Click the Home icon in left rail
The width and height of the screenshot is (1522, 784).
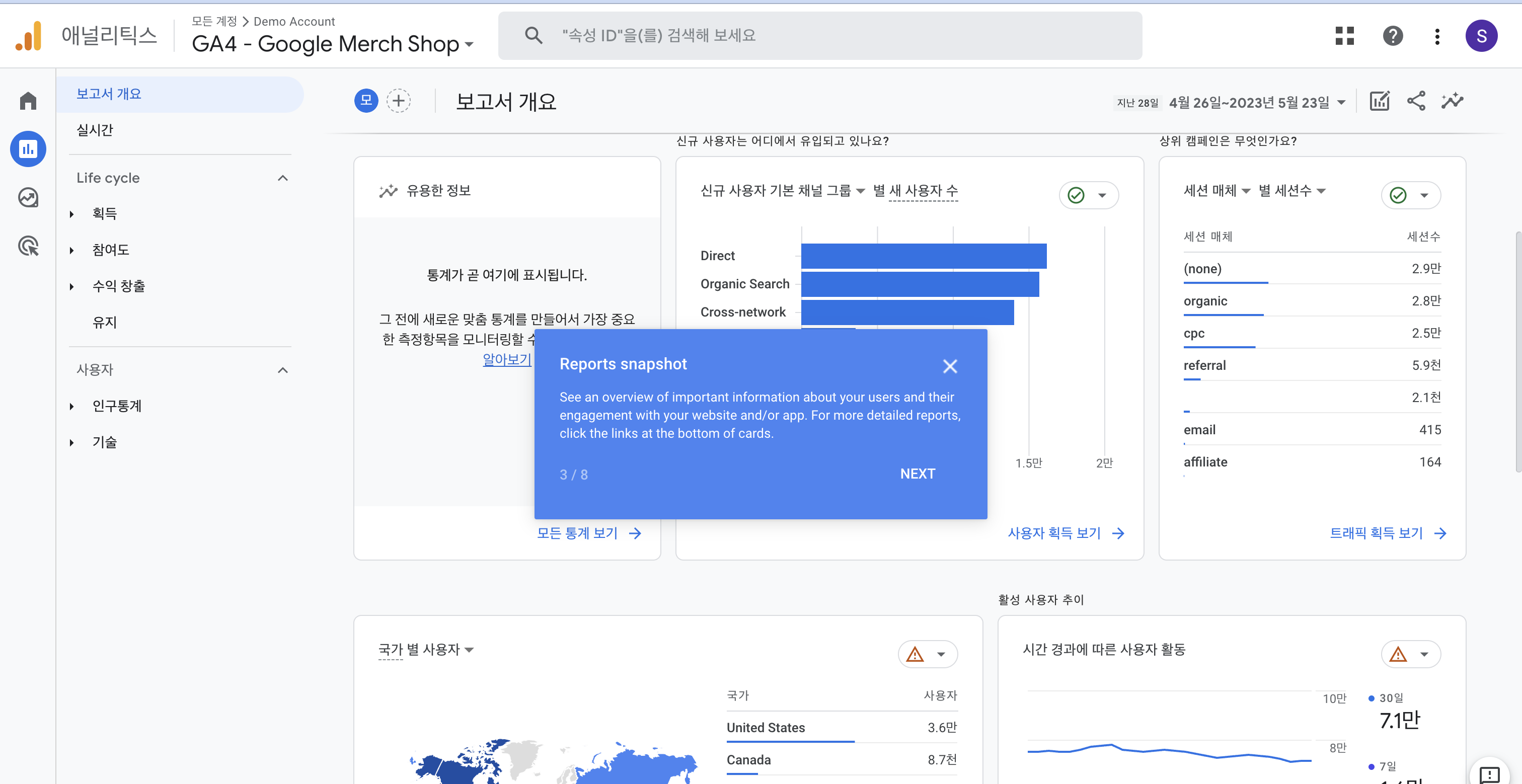(28, 101)
